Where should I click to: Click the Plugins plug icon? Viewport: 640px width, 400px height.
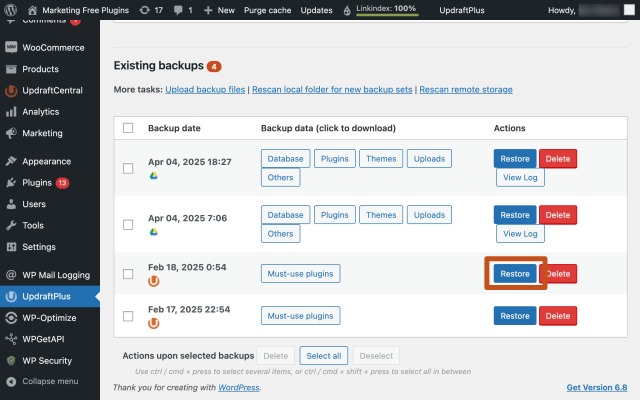11,182
